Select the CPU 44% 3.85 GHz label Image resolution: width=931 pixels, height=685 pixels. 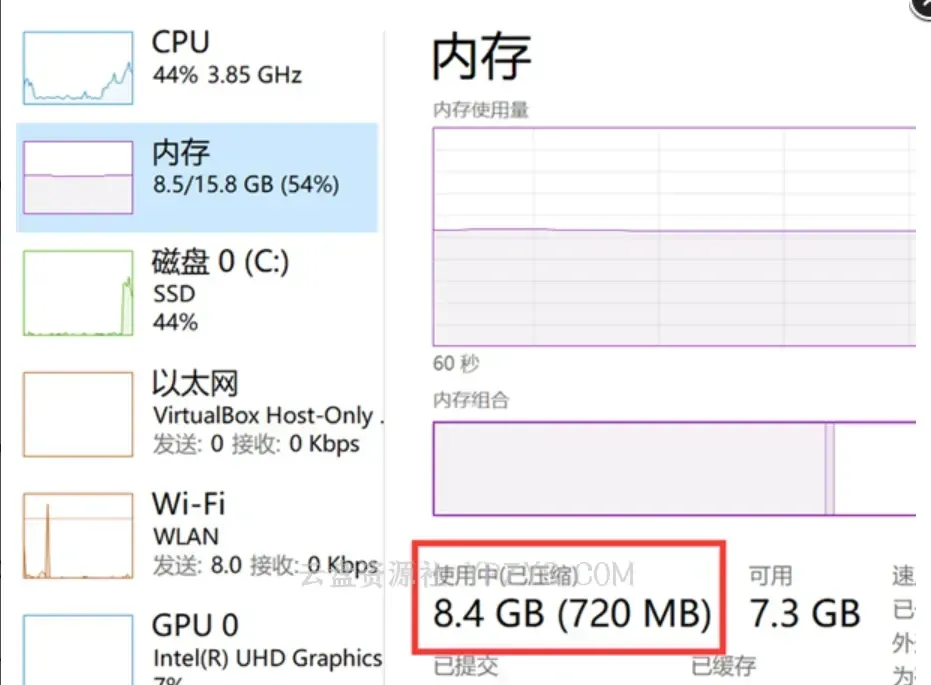coord(226,75)
